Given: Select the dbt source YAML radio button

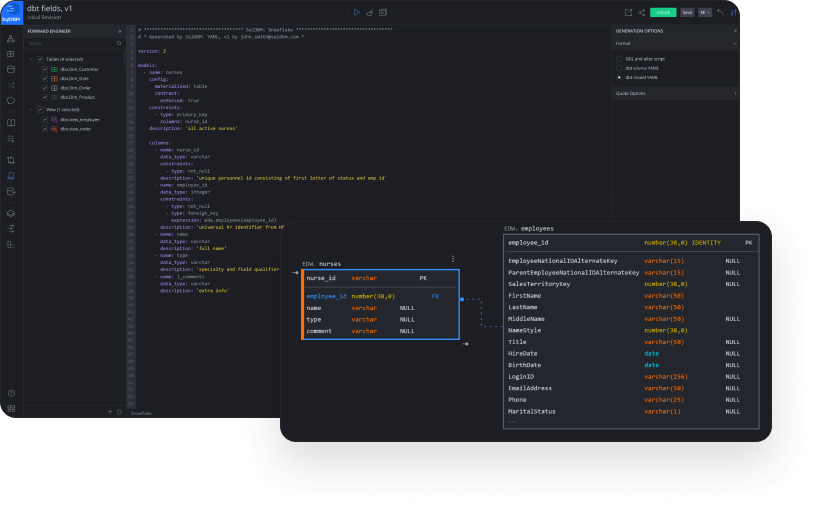Looking at the screenshot, I should point(619,68).
